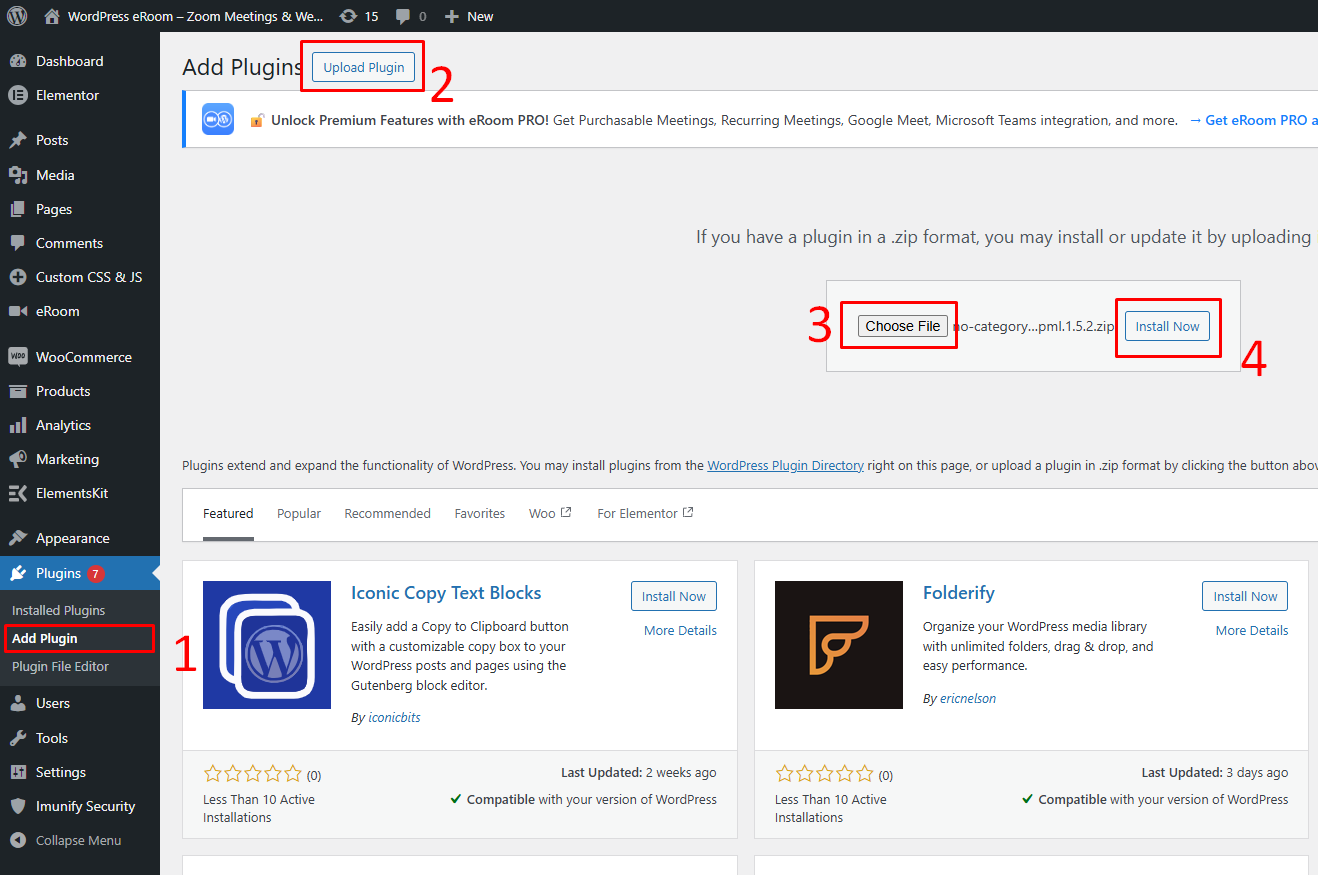This screenshot has height=875, width=1318.
Task: Click the Posts pushpin icon
Action: click(18, 140)
